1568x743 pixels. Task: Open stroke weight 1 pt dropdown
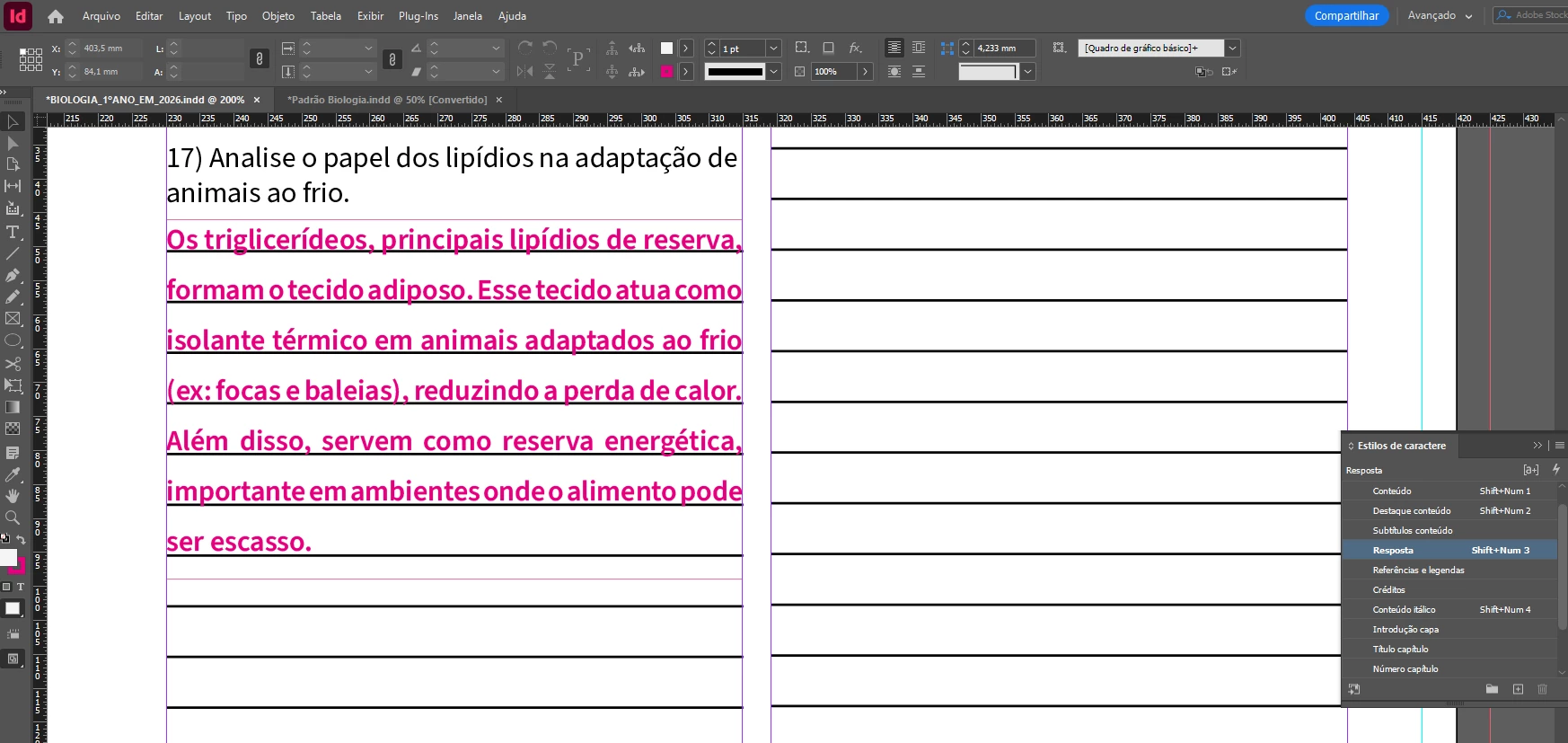click(773, 48)
